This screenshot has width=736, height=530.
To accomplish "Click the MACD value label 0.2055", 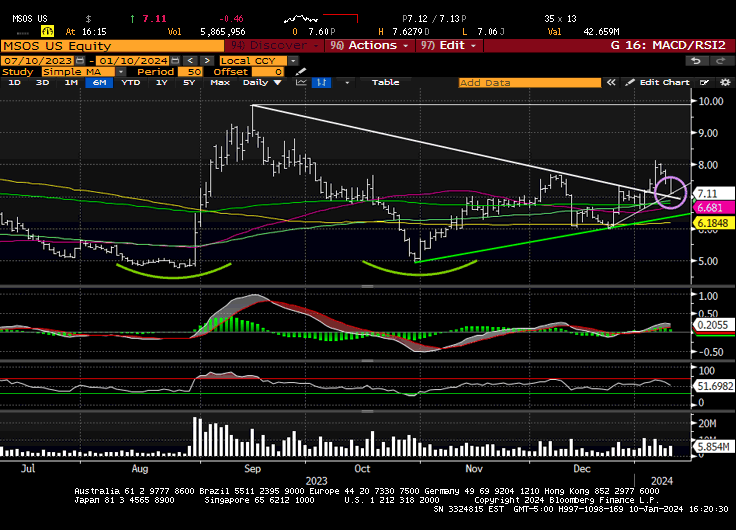I will point(713,325).
